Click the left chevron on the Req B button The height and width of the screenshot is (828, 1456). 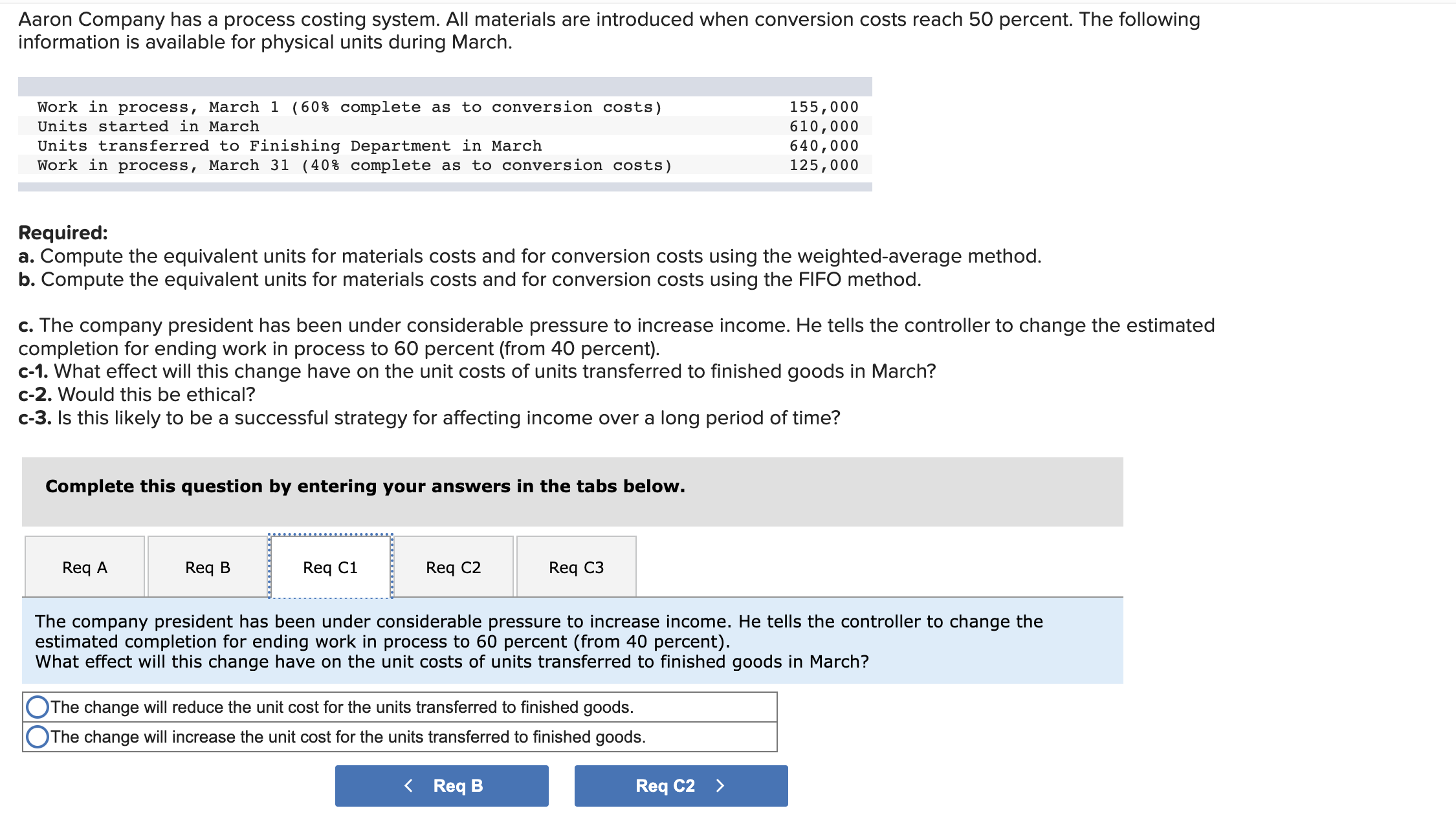(x=409, y=785)
